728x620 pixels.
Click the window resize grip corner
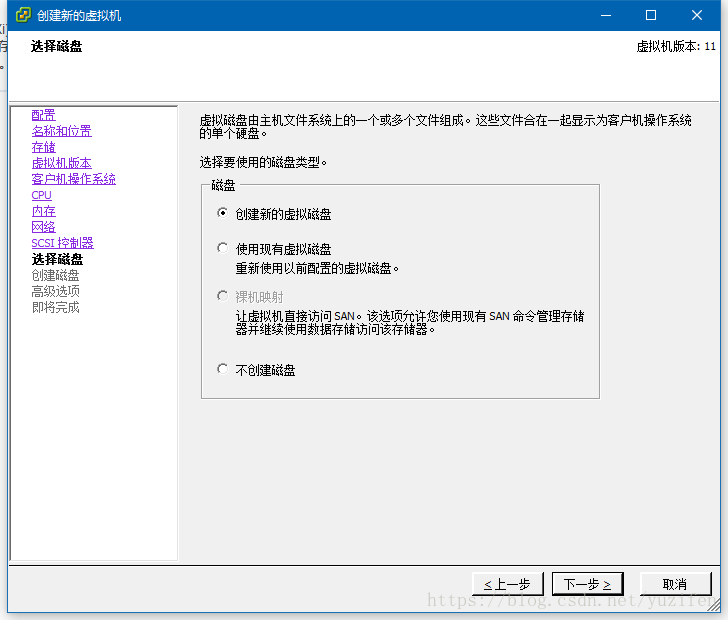714,606
